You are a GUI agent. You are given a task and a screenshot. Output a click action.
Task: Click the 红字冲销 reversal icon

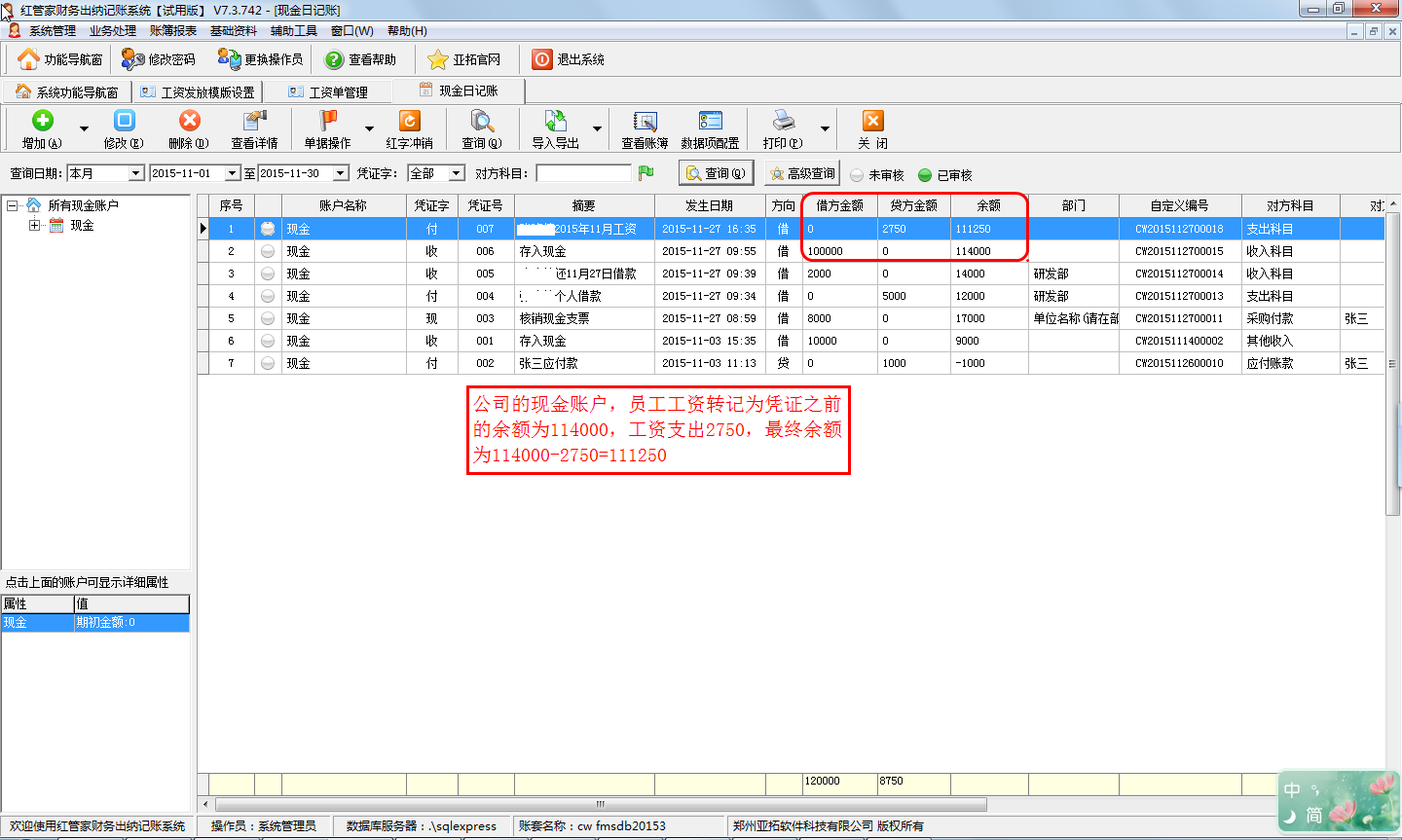409,121
